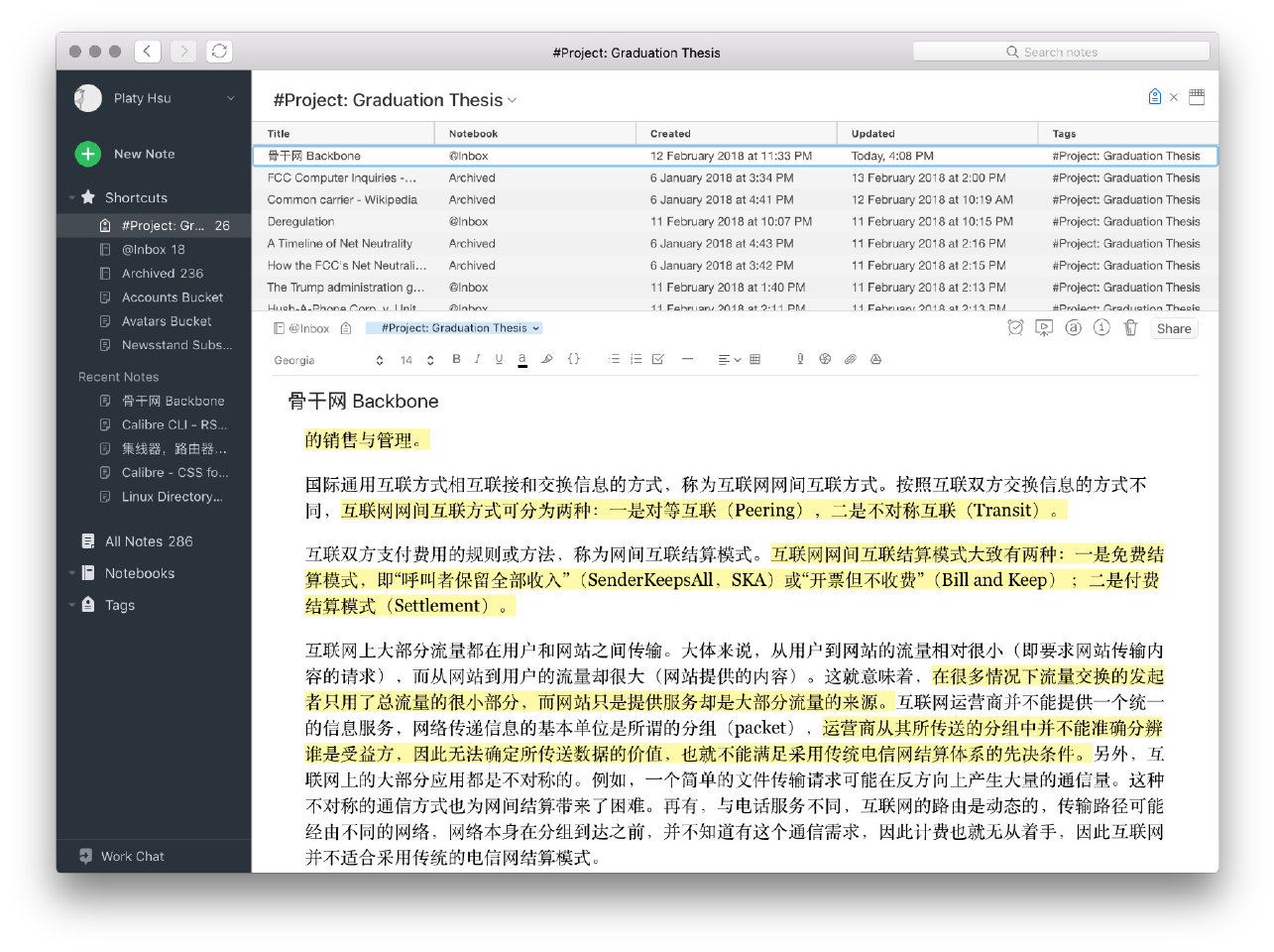Click the sync notes icon
The image size is (1274, 952).
pos(219,52)
